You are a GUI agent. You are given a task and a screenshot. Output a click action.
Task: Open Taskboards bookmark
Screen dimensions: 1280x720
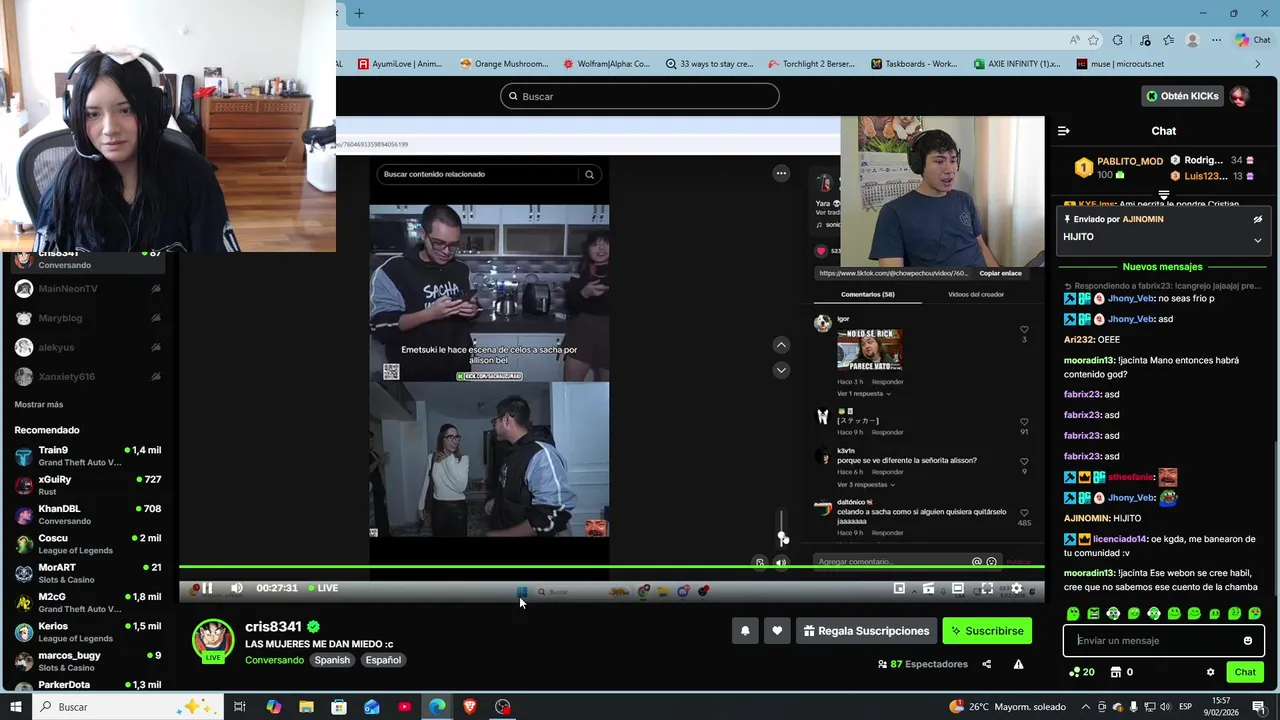[914, 64]
